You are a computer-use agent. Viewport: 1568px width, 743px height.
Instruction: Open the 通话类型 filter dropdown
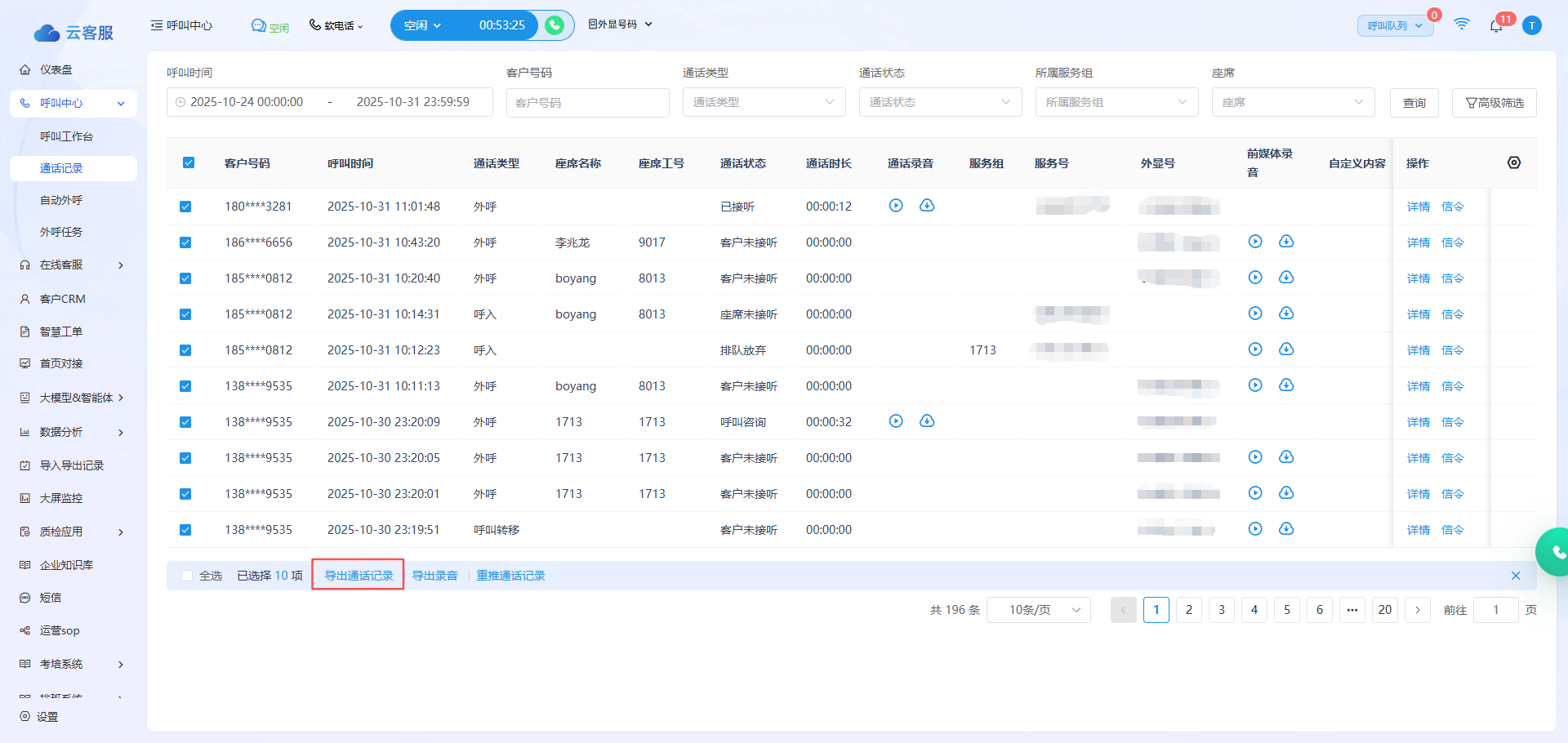click(764, 102)
